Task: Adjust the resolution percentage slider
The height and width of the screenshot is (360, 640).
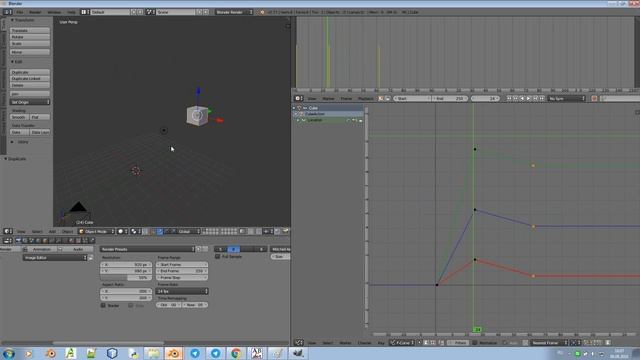Action: [126, 278]
